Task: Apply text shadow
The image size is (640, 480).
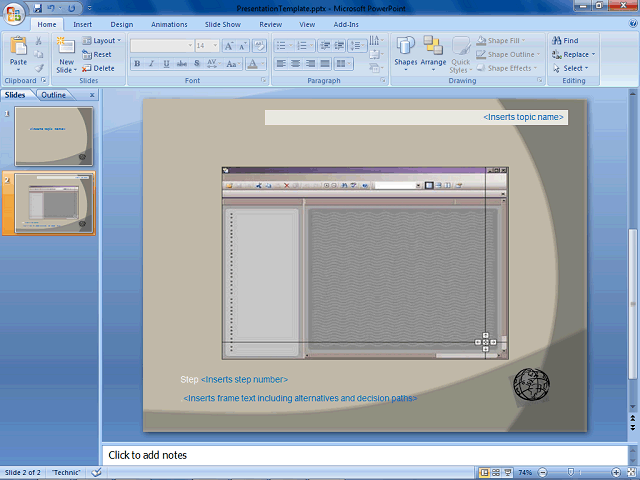Action: (197, 64)
